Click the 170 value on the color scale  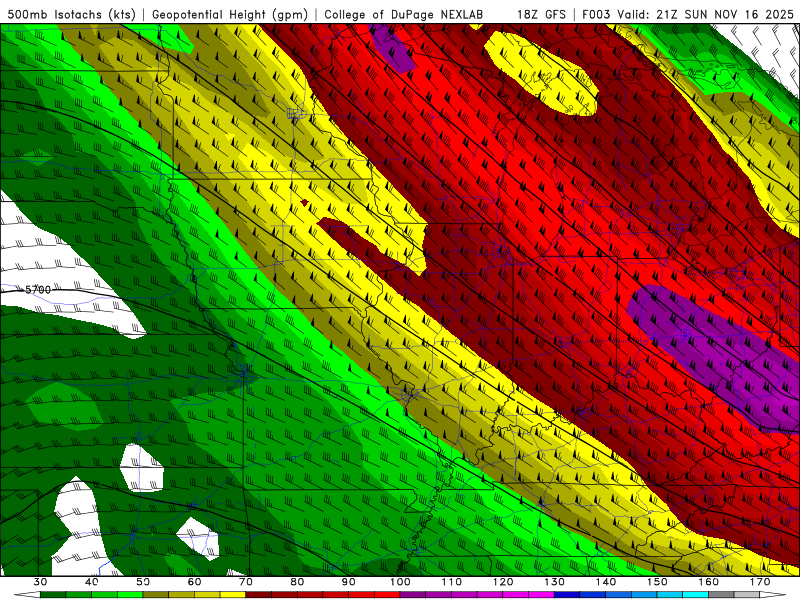pos(760,582)
